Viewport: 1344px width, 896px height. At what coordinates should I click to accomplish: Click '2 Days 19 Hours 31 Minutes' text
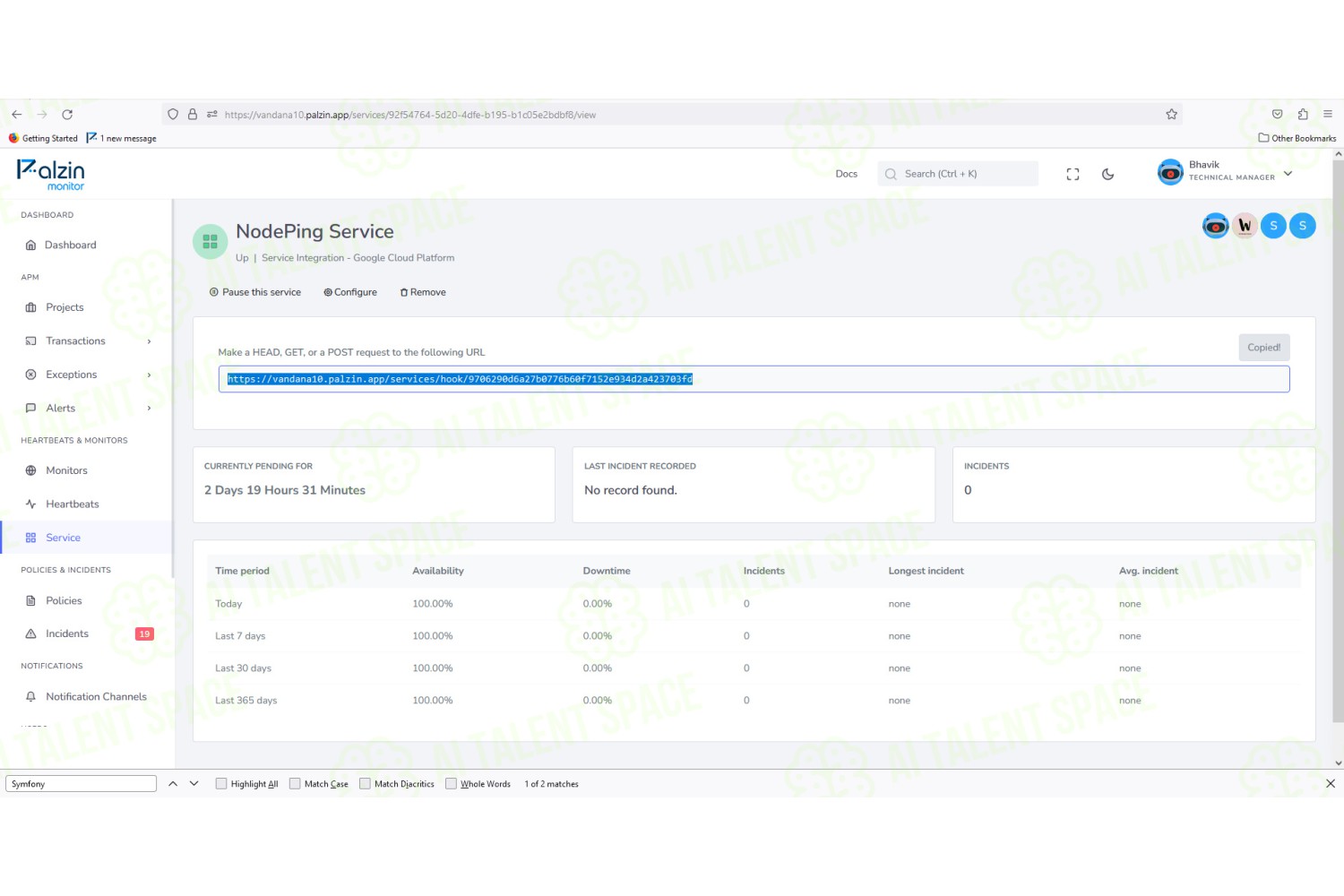pos(285,490)
